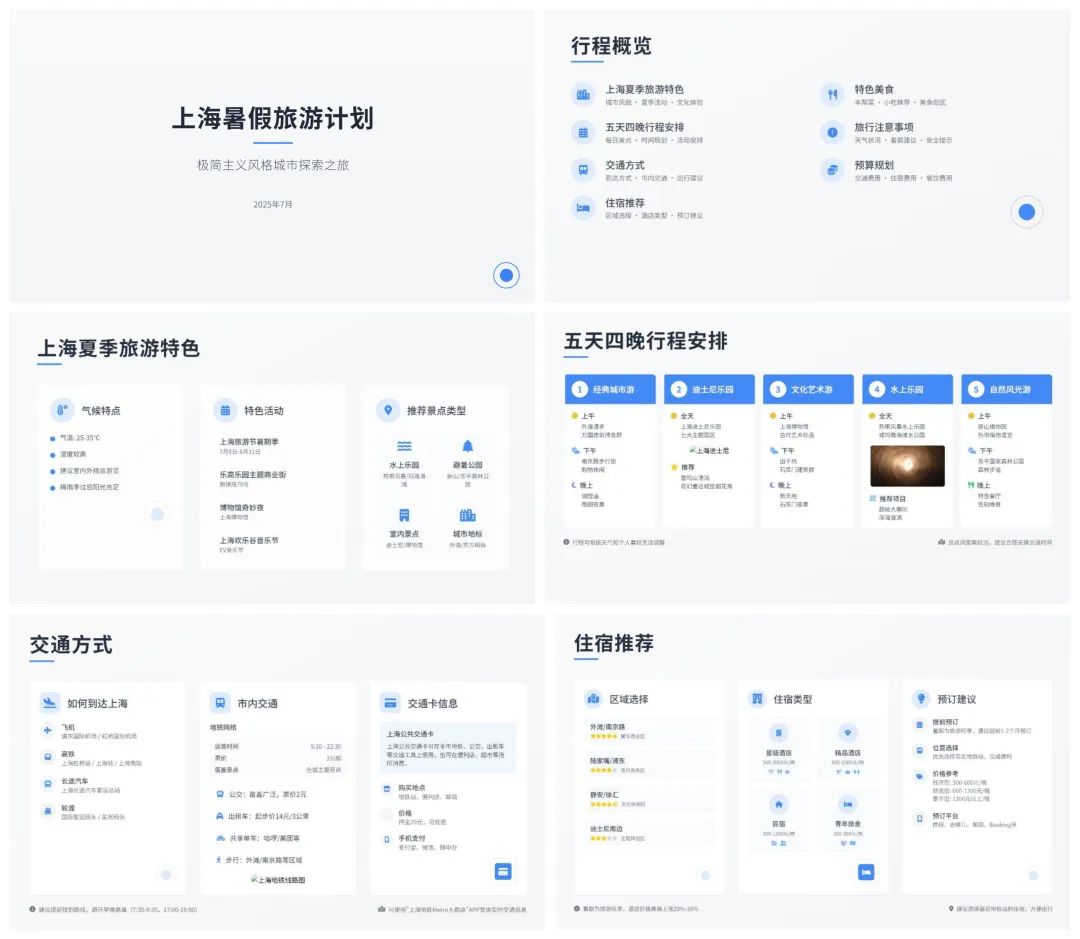
Task: Select the calendar icon beside 五天四晚行程安排
Action: [581, 131]
